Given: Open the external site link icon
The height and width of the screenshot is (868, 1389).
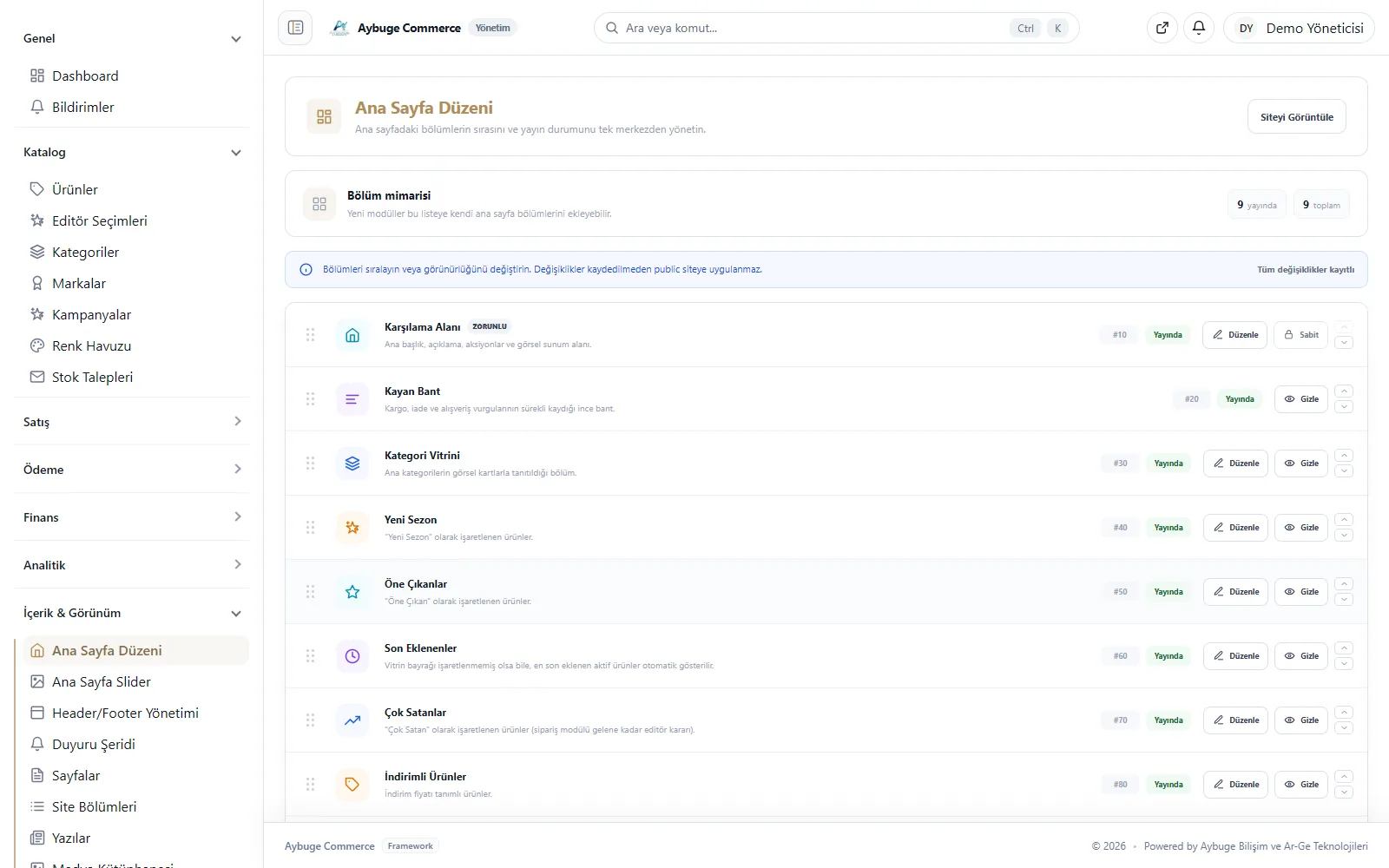Looking at the screenshot, I should click(1162, 28).
